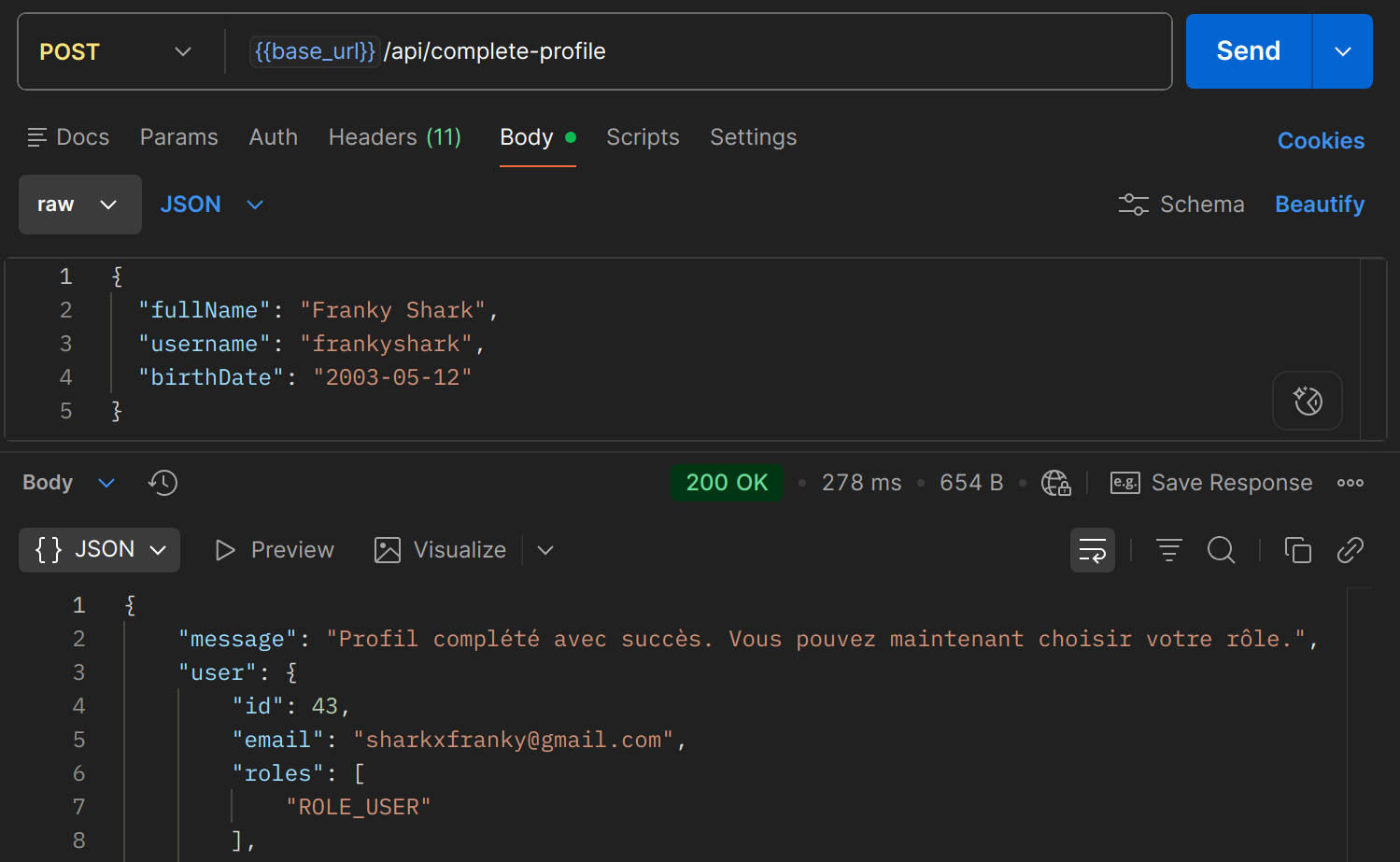Click Beautify to format JSON

(1320, 205)
